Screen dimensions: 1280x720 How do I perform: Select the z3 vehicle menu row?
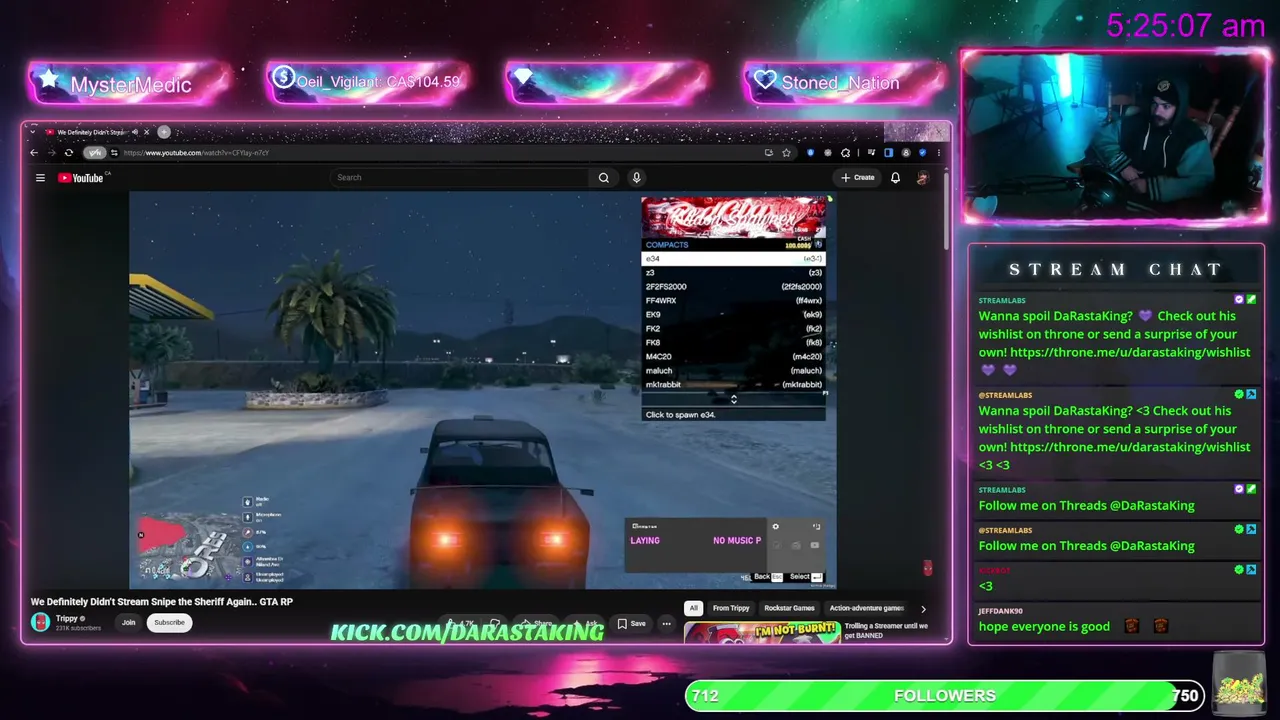coord(733,273)
